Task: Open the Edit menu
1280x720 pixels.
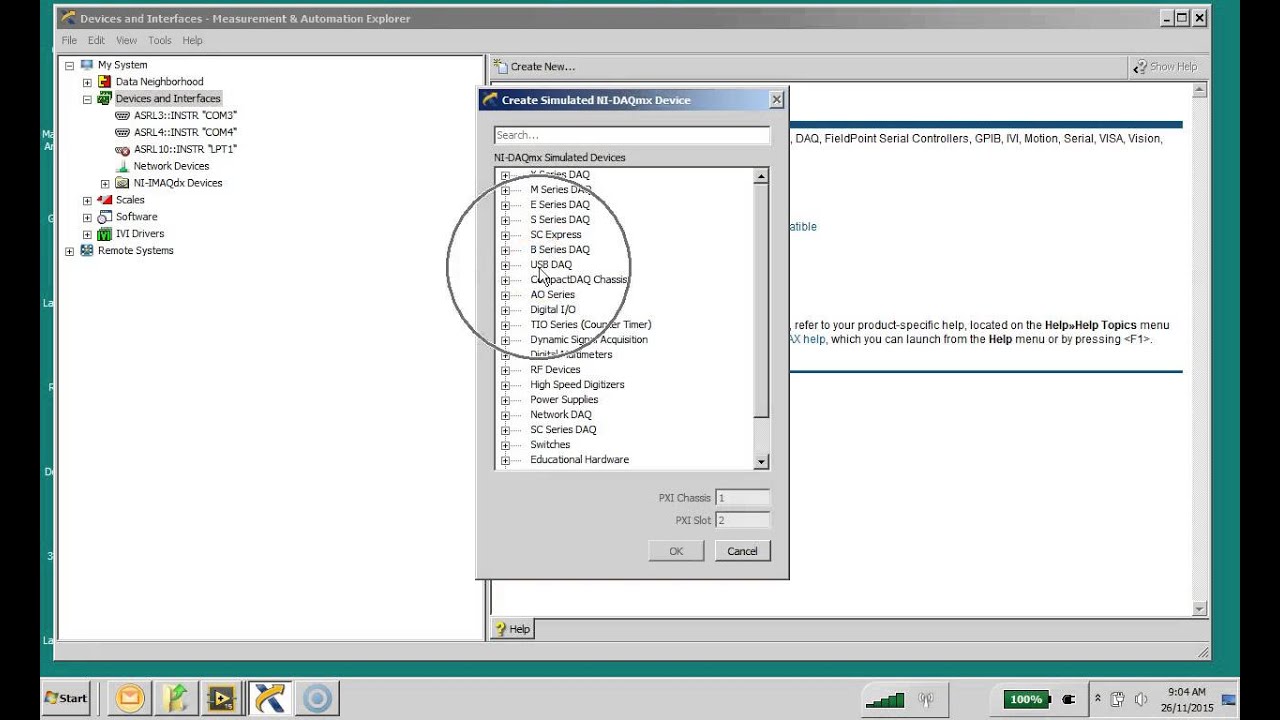Action: pos(96,41)
